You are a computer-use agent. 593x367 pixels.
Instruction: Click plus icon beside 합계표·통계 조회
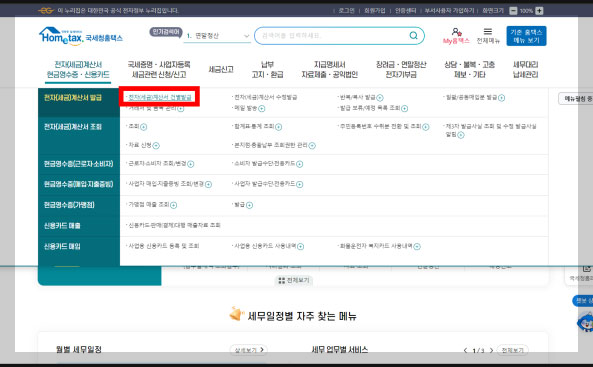278,127
